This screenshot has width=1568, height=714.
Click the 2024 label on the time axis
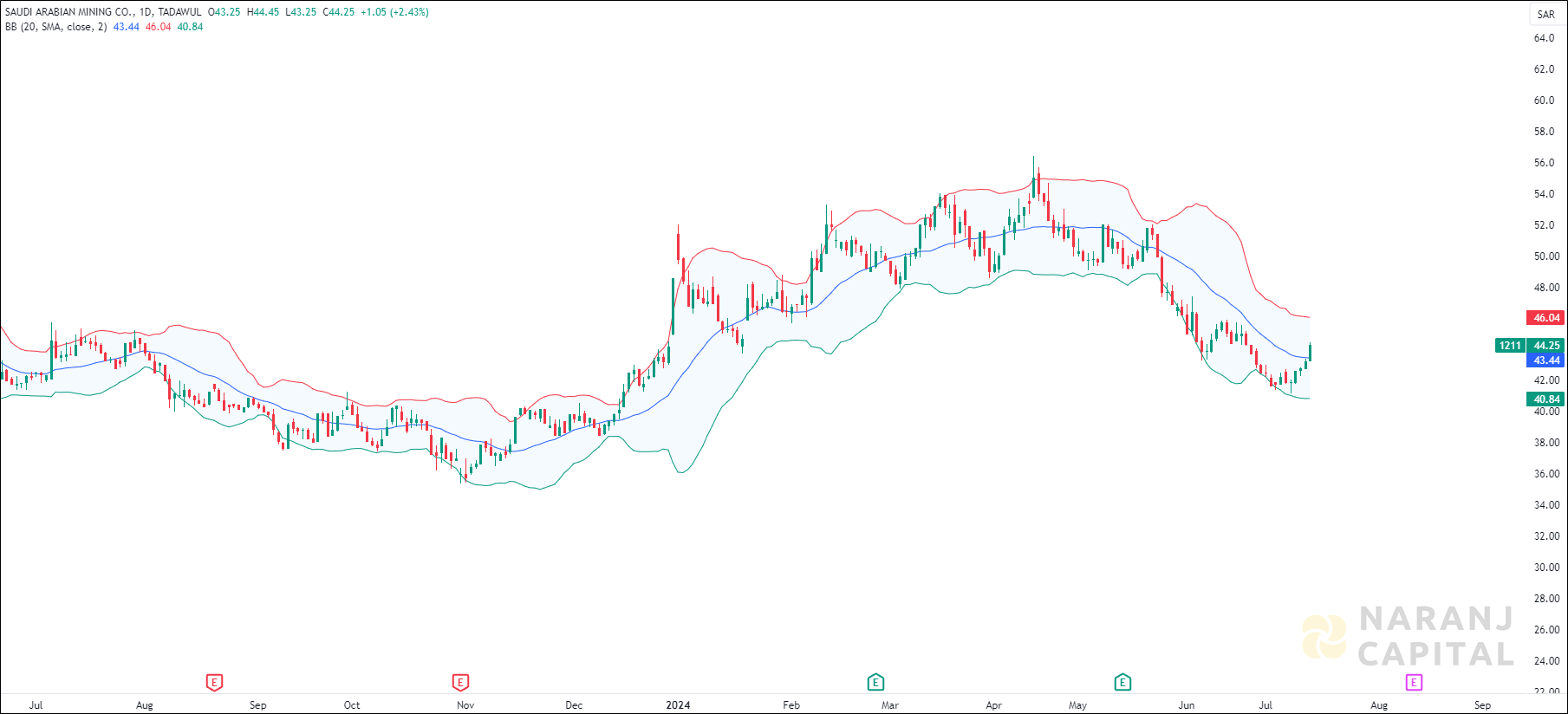click(x=678, y=705)
